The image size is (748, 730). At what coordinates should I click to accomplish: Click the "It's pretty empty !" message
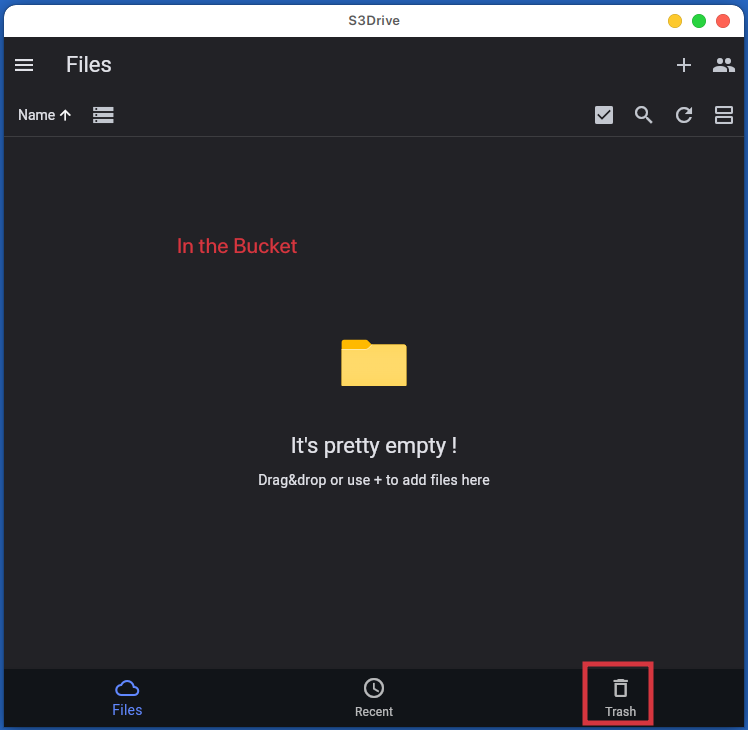tap(373, 445)
